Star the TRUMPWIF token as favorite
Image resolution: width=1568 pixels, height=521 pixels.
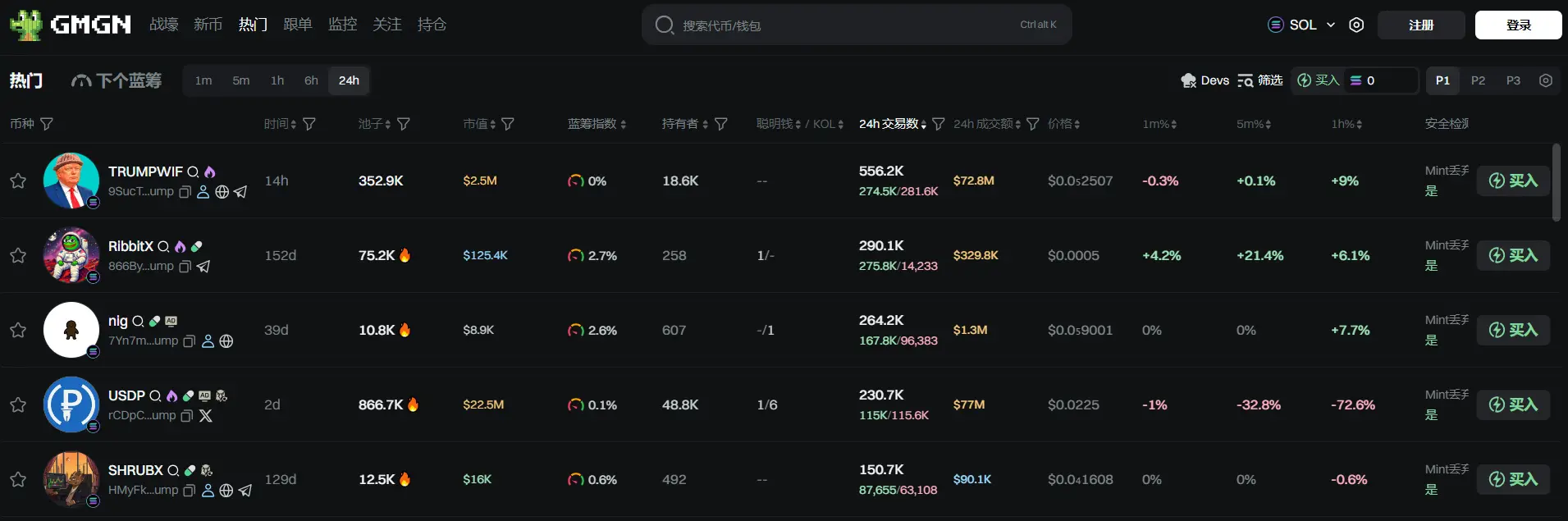18,181
